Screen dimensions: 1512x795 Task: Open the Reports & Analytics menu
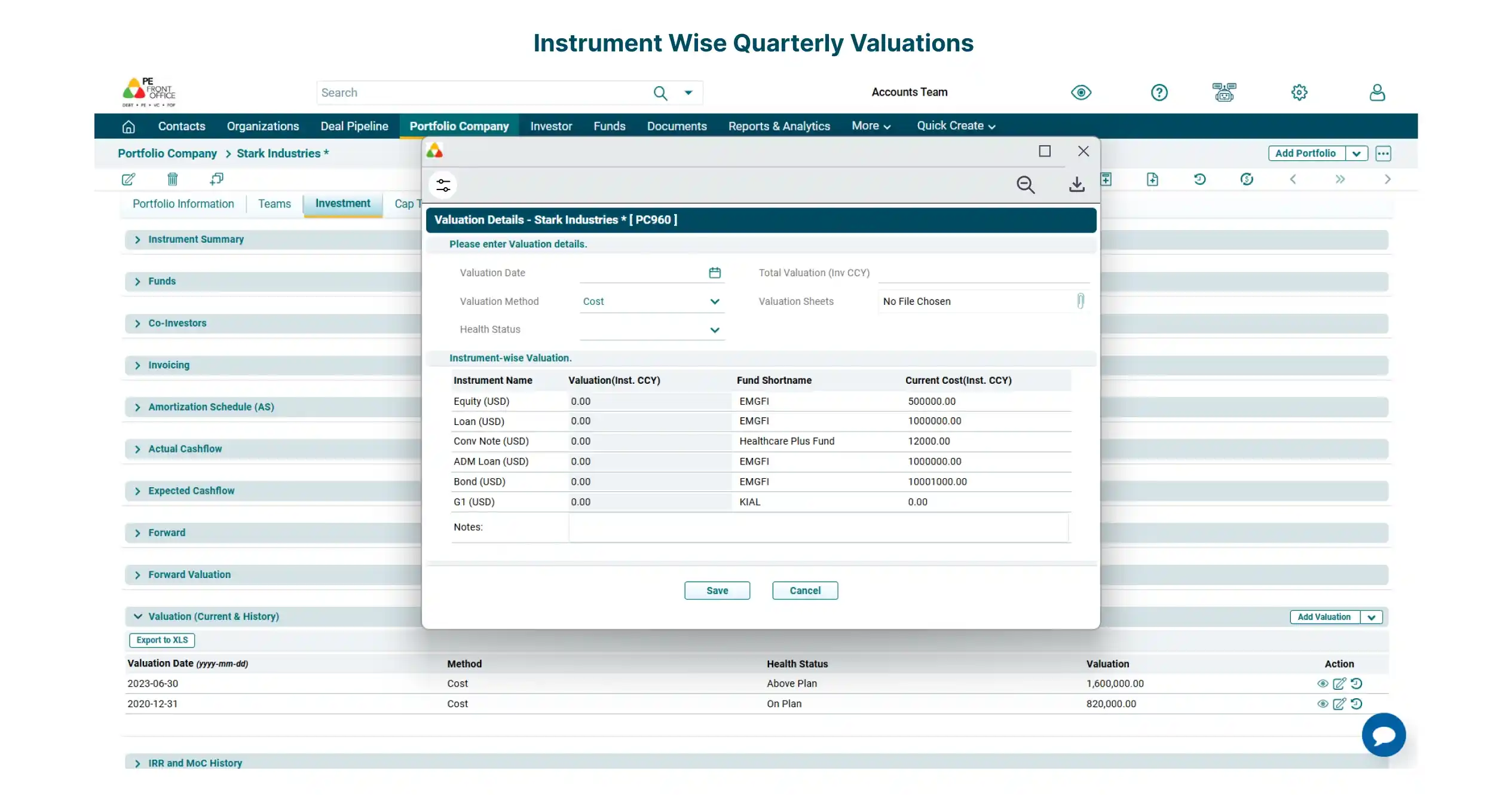tap(779, 126)
